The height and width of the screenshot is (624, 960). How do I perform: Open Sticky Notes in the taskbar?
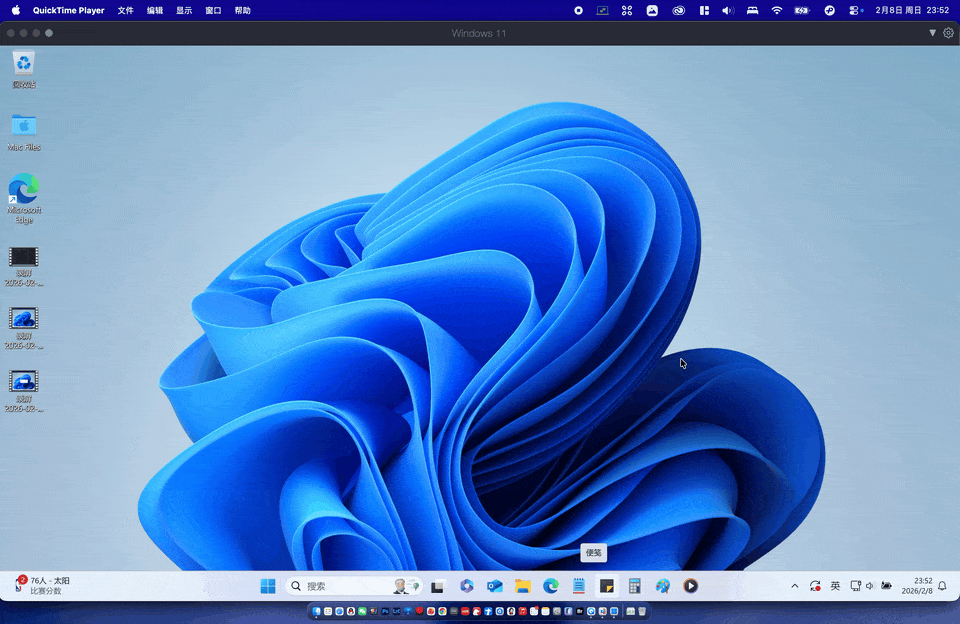pyautogui.click(x=606, y=586)
